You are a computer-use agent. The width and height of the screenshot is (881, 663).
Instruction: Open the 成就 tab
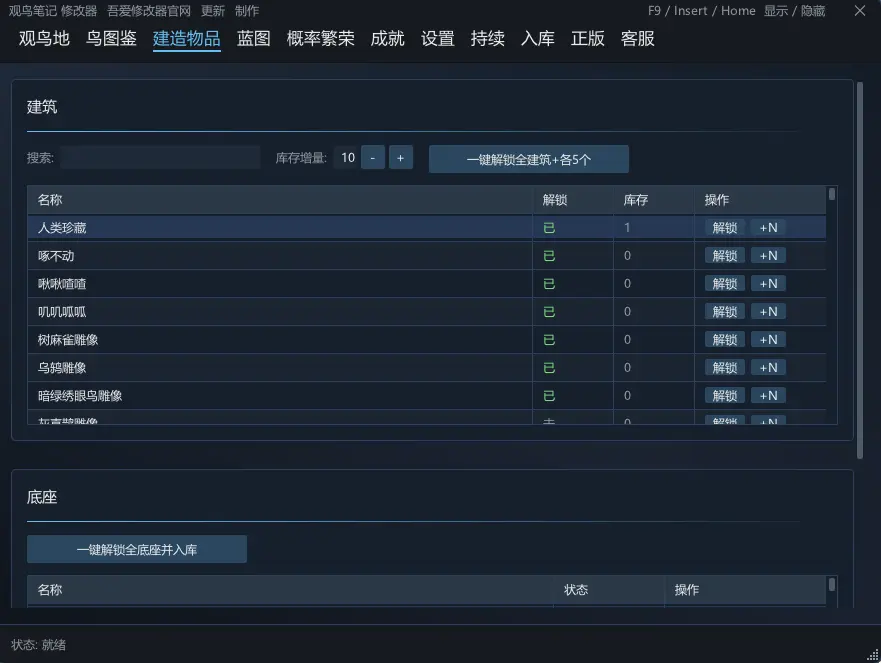[x=387, y=38]
